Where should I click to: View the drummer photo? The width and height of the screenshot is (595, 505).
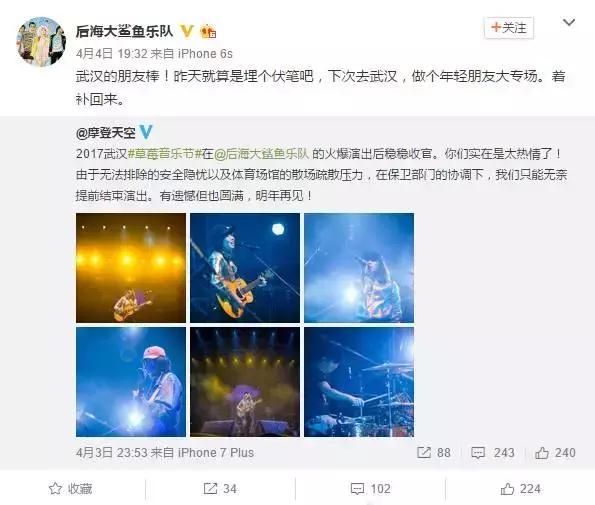click(359, 382)
